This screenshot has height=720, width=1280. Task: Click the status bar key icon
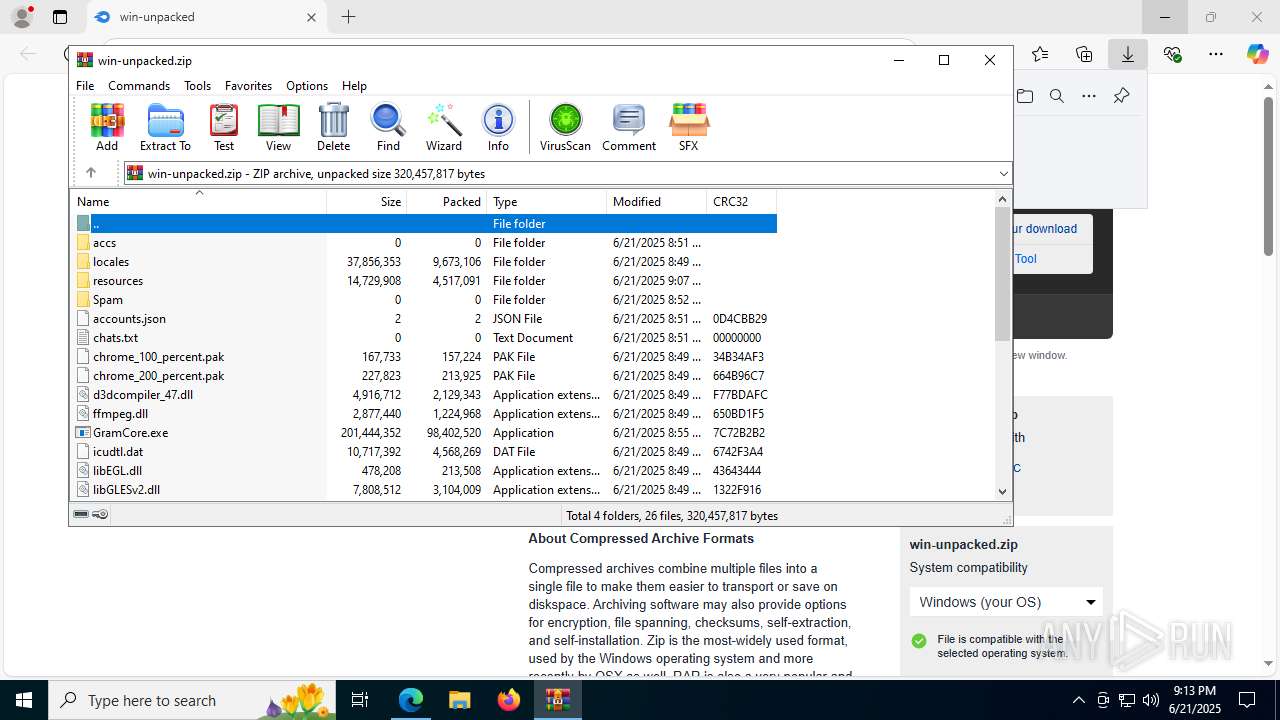pos(100,514)
